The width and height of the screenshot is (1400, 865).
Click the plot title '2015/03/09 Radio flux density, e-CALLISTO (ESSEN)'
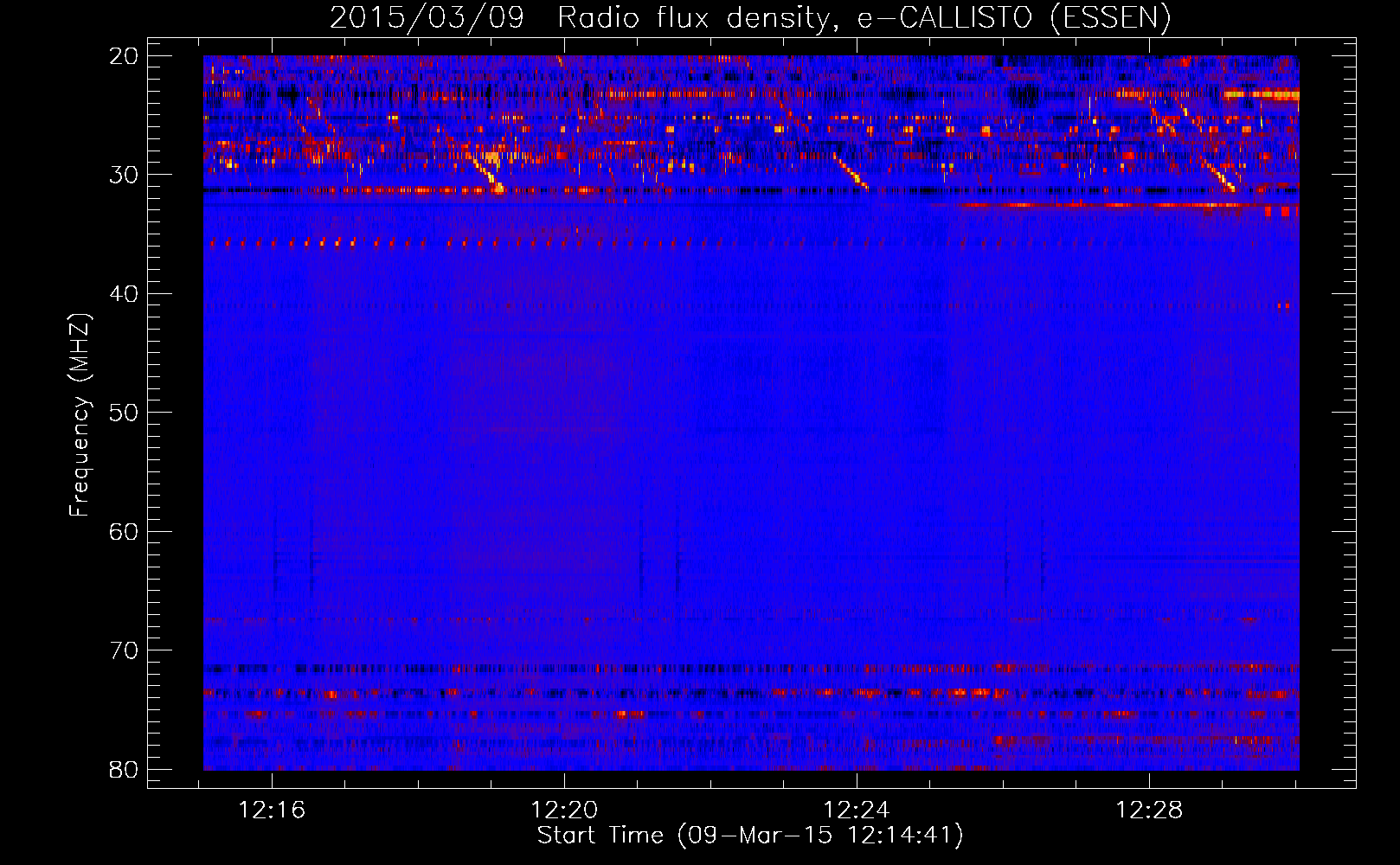coord(750,18)
